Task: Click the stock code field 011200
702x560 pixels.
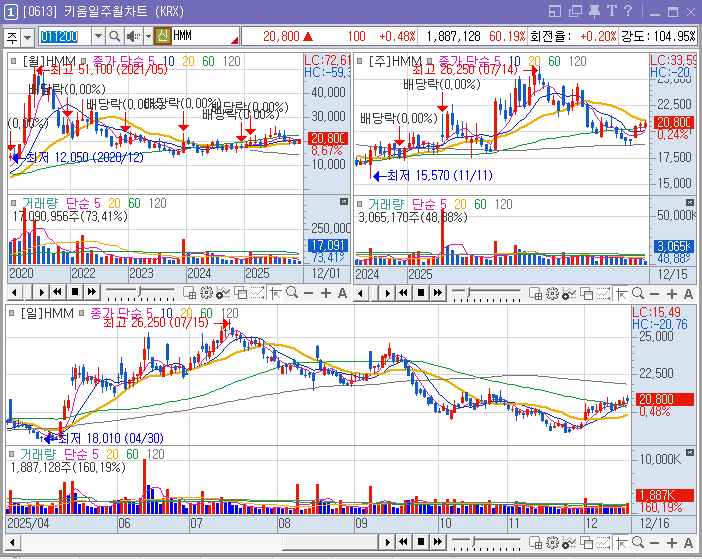Action: click(x=65, y=36)
